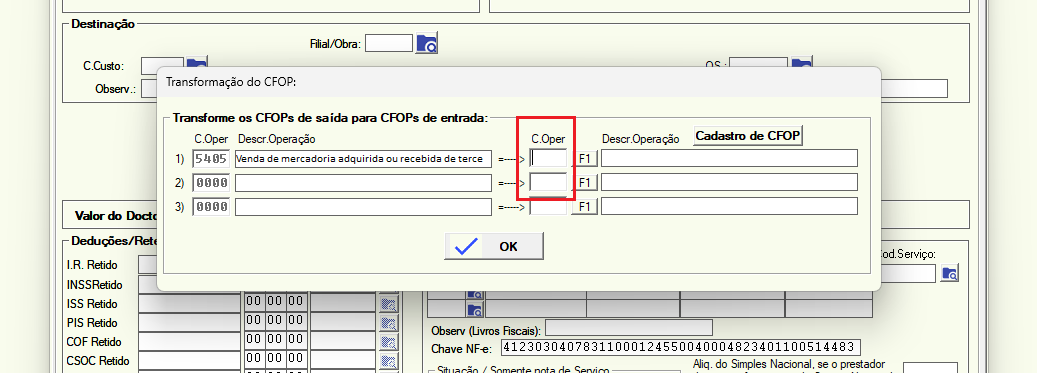This screenshot has width=1037, height=373.
Task: Click the ISS Retido value field
Action: [189, 304]
